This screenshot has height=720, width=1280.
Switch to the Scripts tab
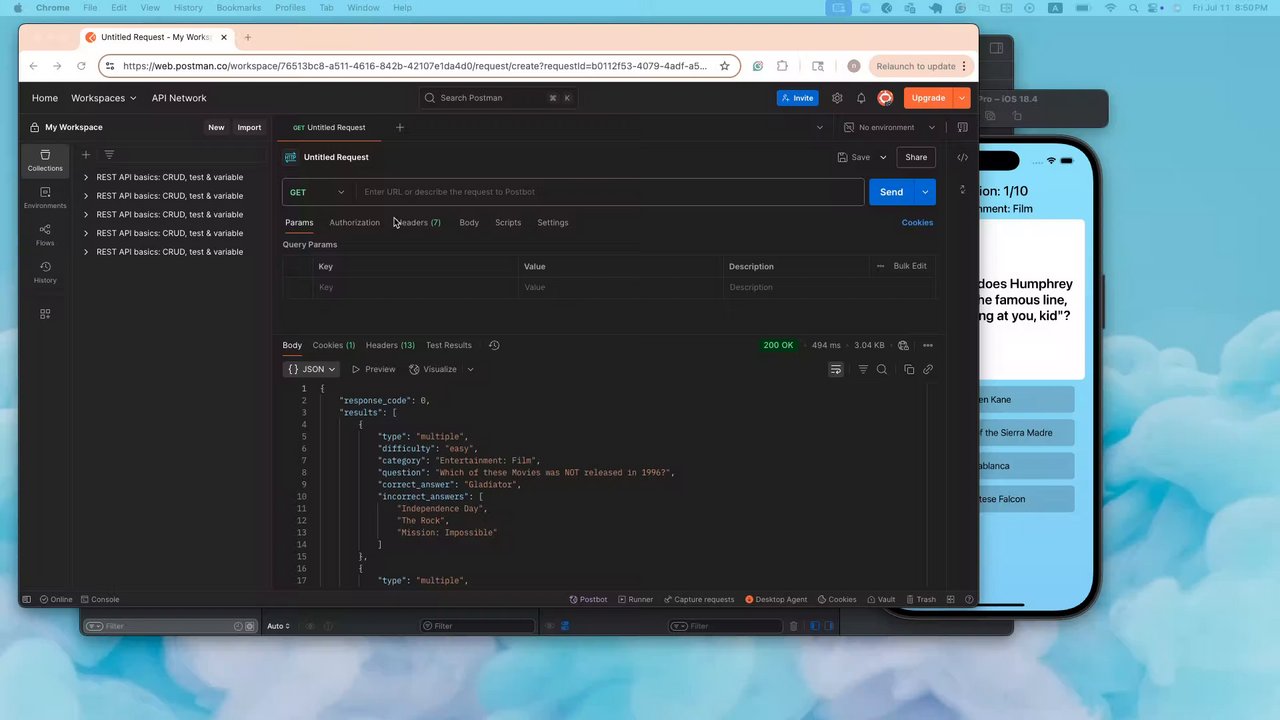click(x=508, y=222)
